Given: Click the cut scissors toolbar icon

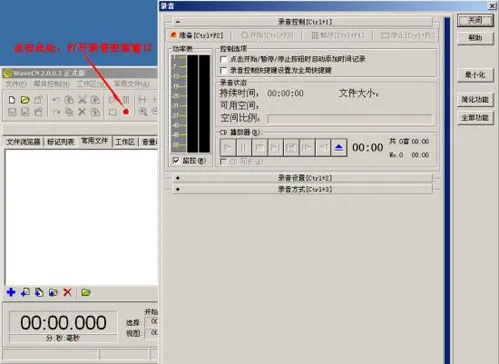Looking at the screenshot, I should tap(82, 100).
